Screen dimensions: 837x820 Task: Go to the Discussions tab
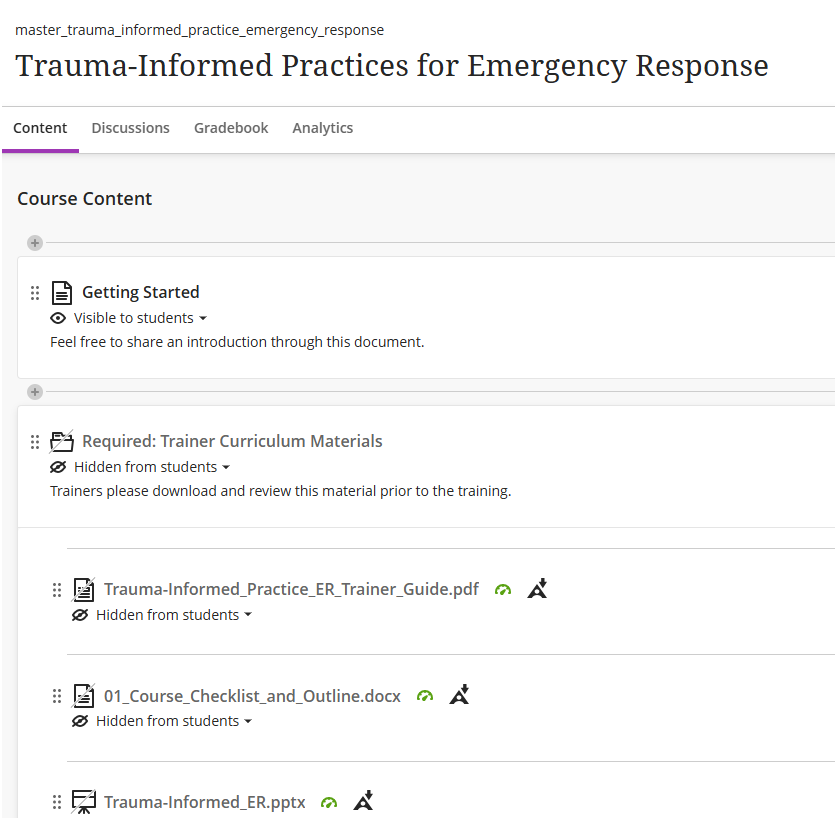coord(131,128)
